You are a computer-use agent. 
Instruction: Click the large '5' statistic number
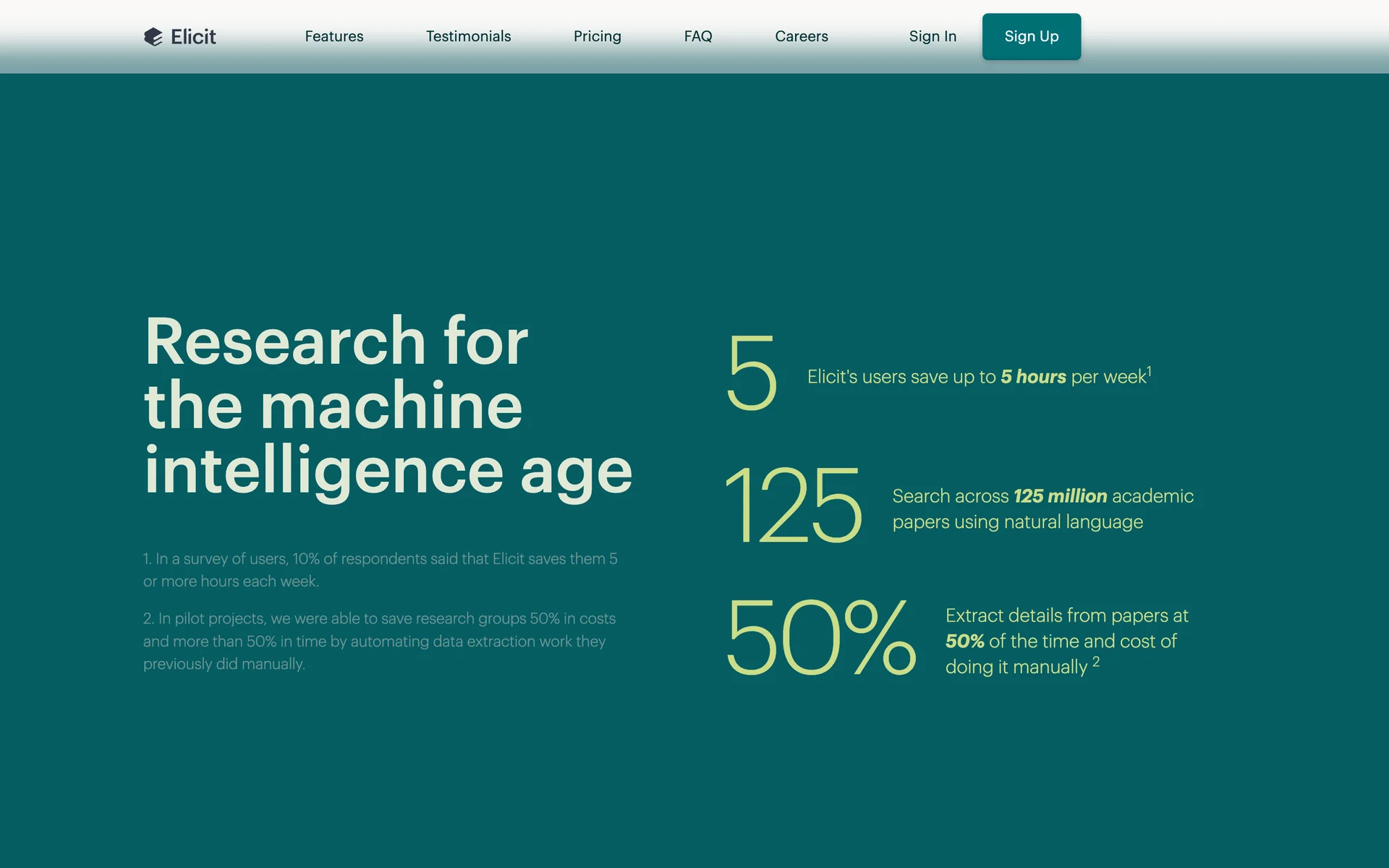click(x=752, y=373)
